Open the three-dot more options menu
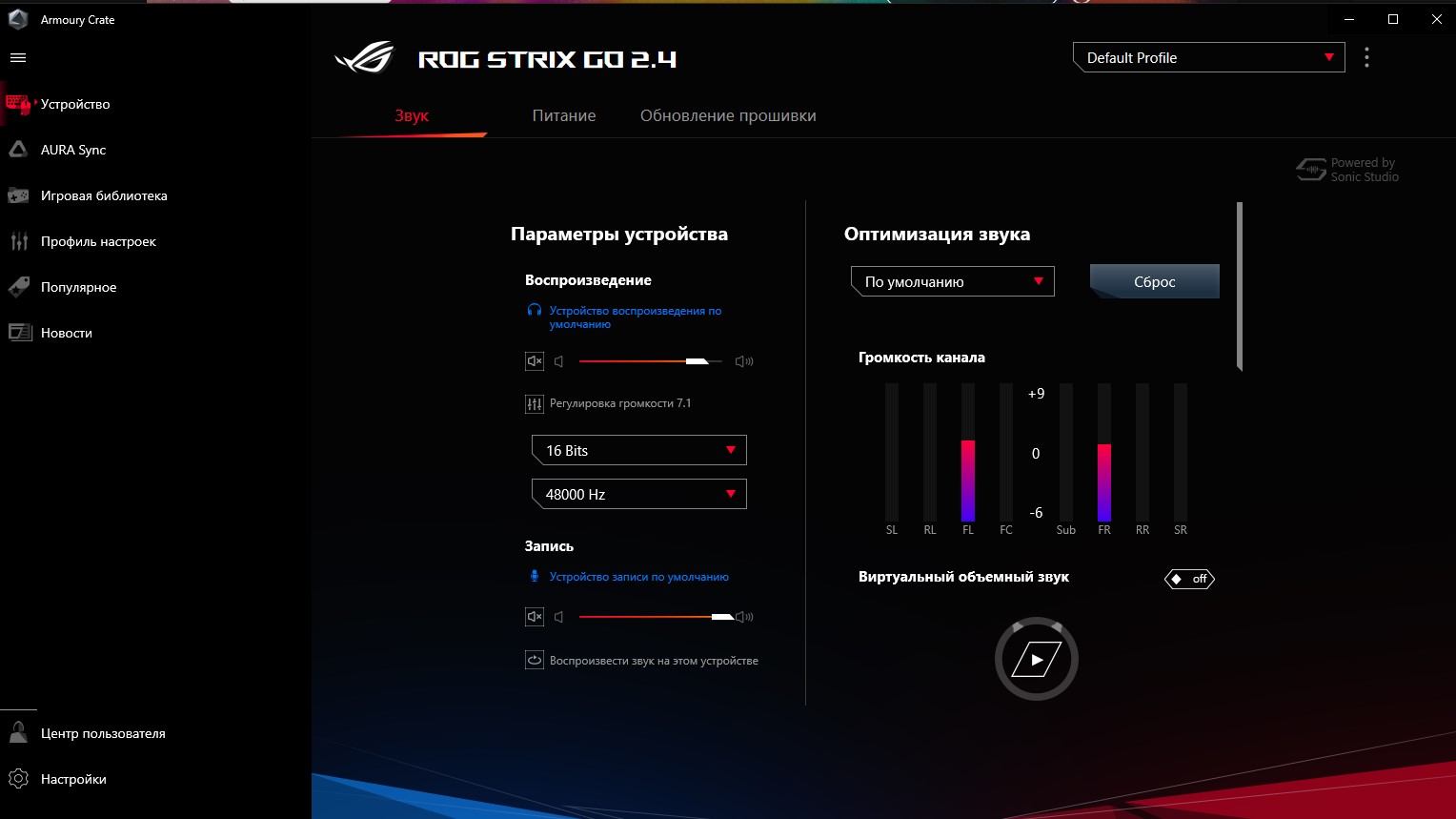 (1366, 57)
